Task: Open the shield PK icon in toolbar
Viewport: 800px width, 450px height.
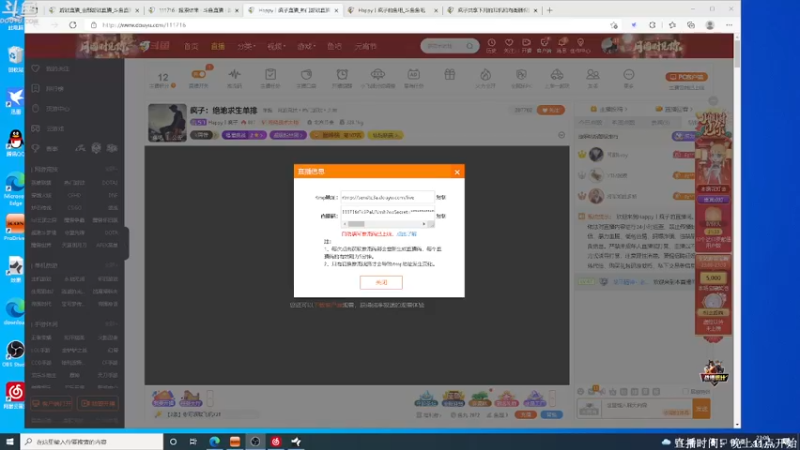Action: tap(521, 74)
